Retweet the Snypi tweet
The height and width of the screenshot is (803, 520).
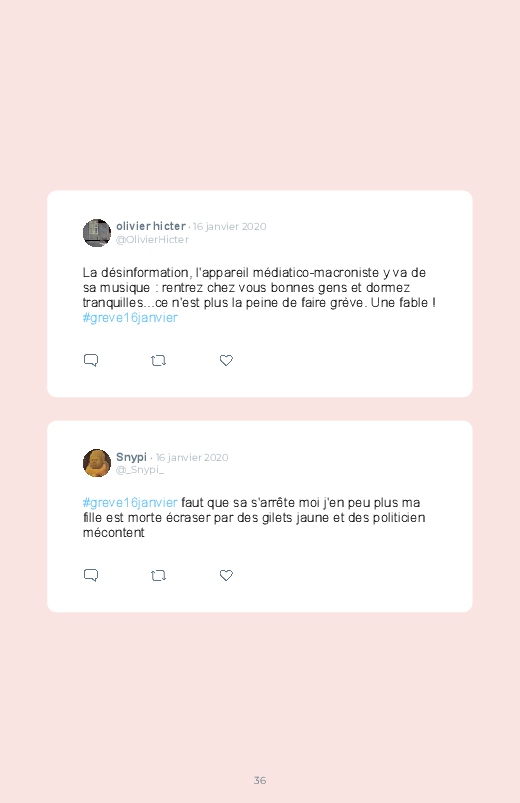point(158,576)
